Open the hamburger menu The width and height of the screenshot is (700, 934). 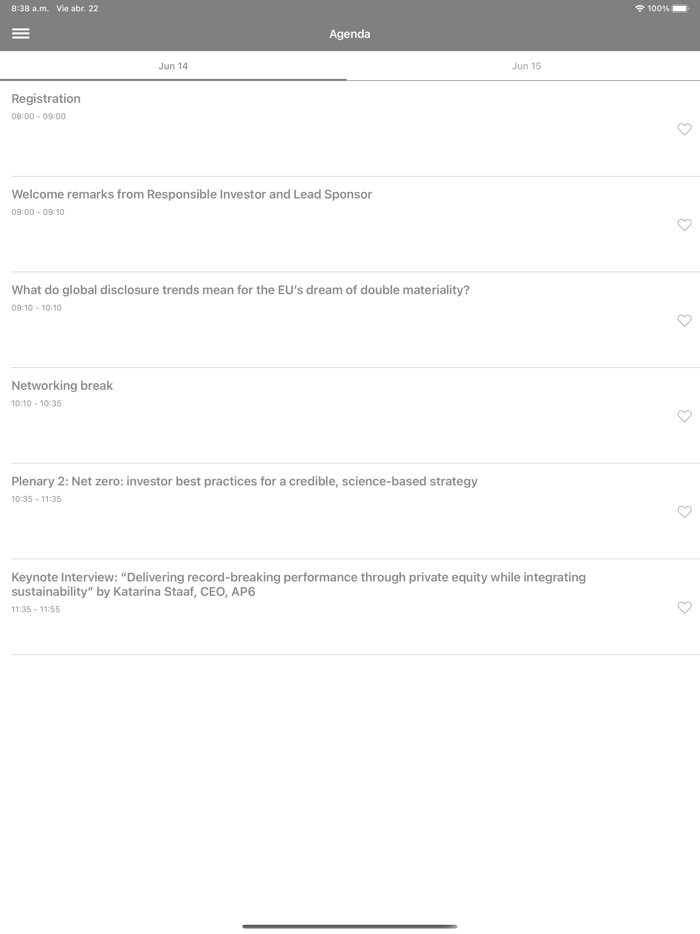[x=20, y=33]
